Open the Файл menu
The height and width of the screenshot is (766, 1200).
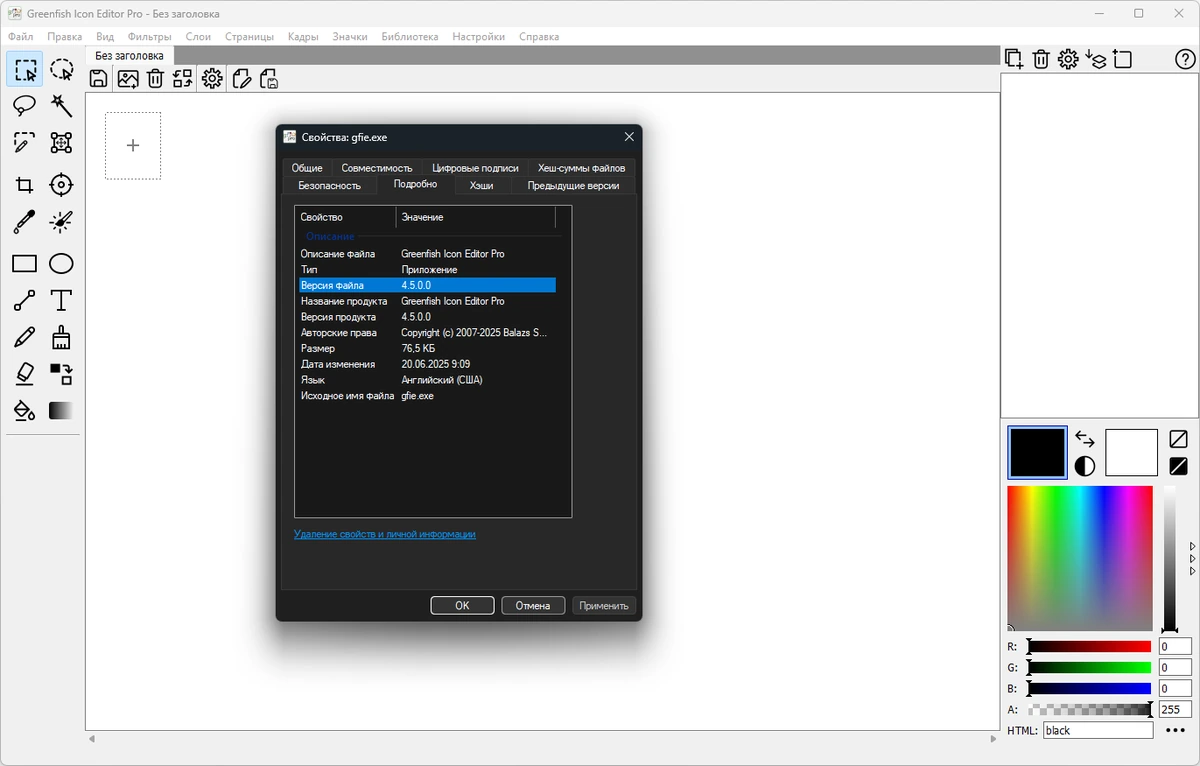[x=20, y=37]
